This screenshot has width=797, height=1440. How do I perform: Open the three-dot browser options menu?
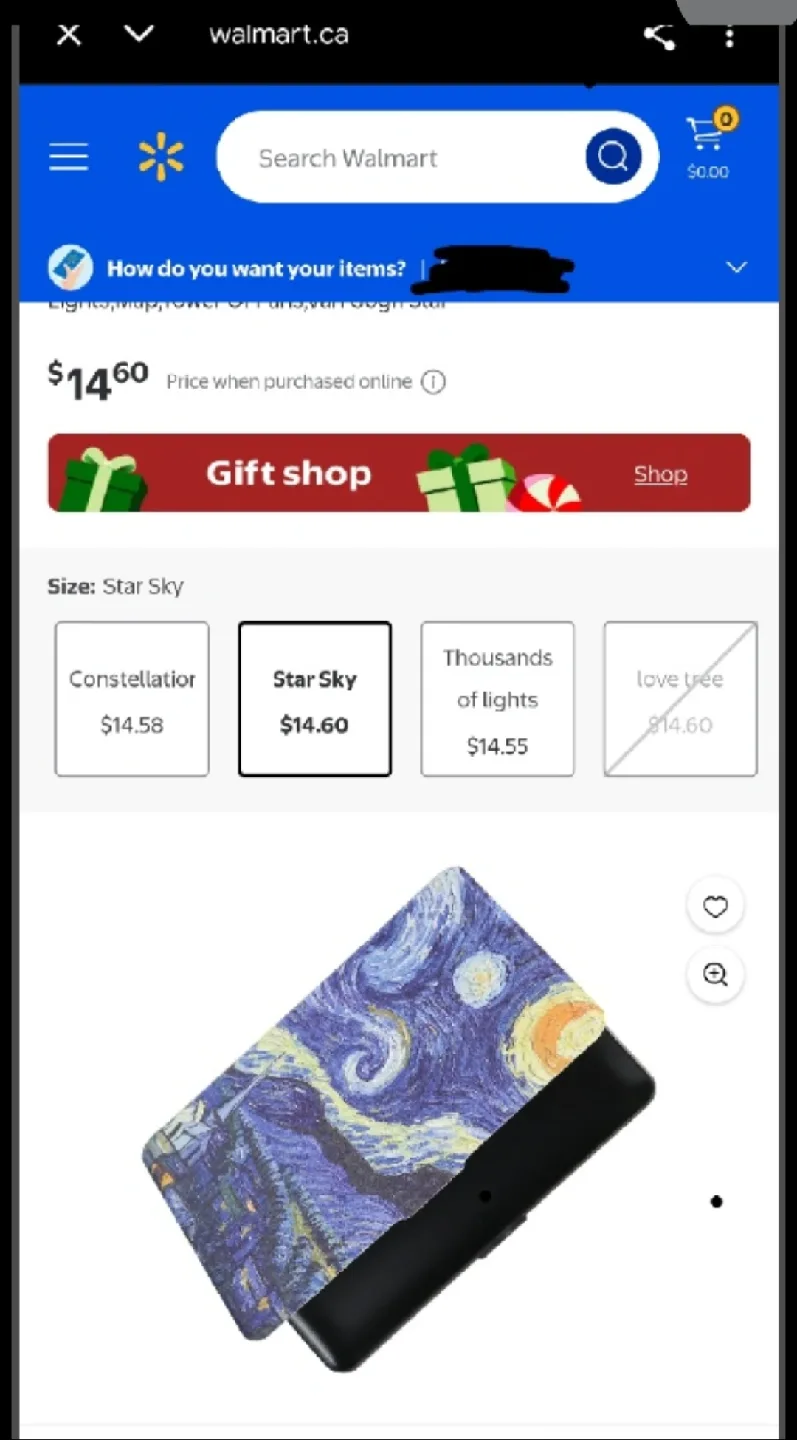click(x=730, y=36)
